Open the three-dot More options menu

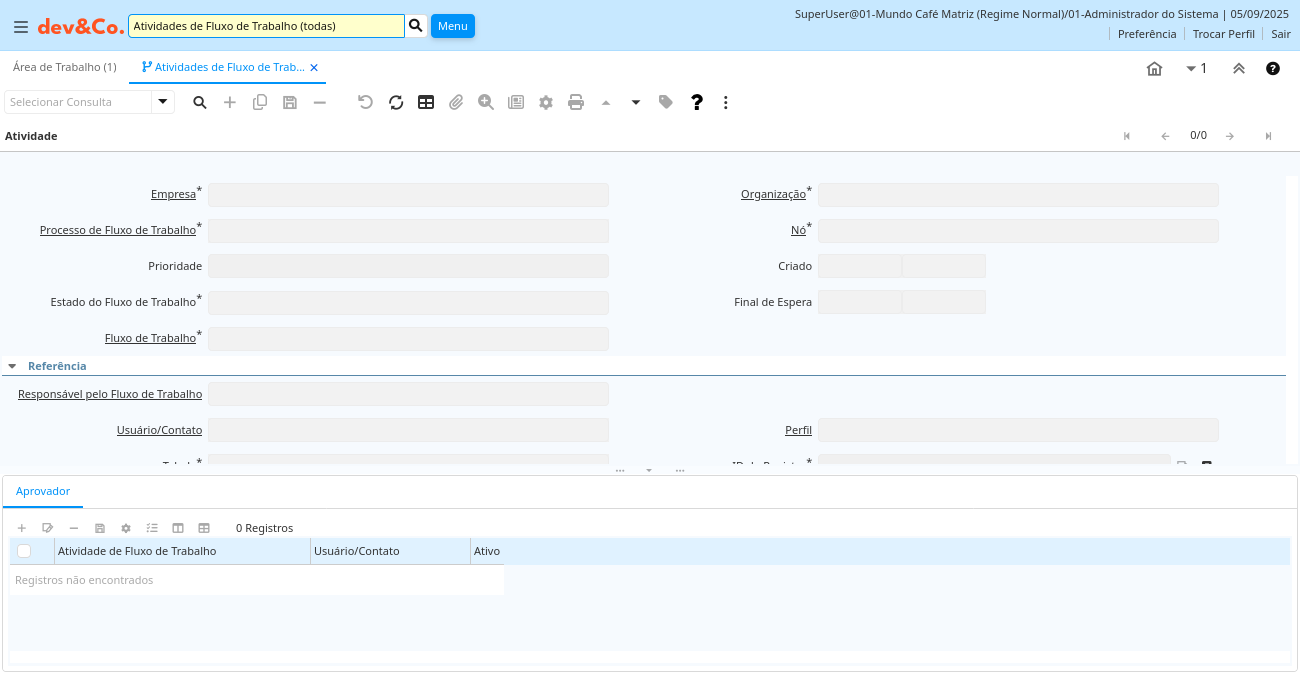[726, 102]
